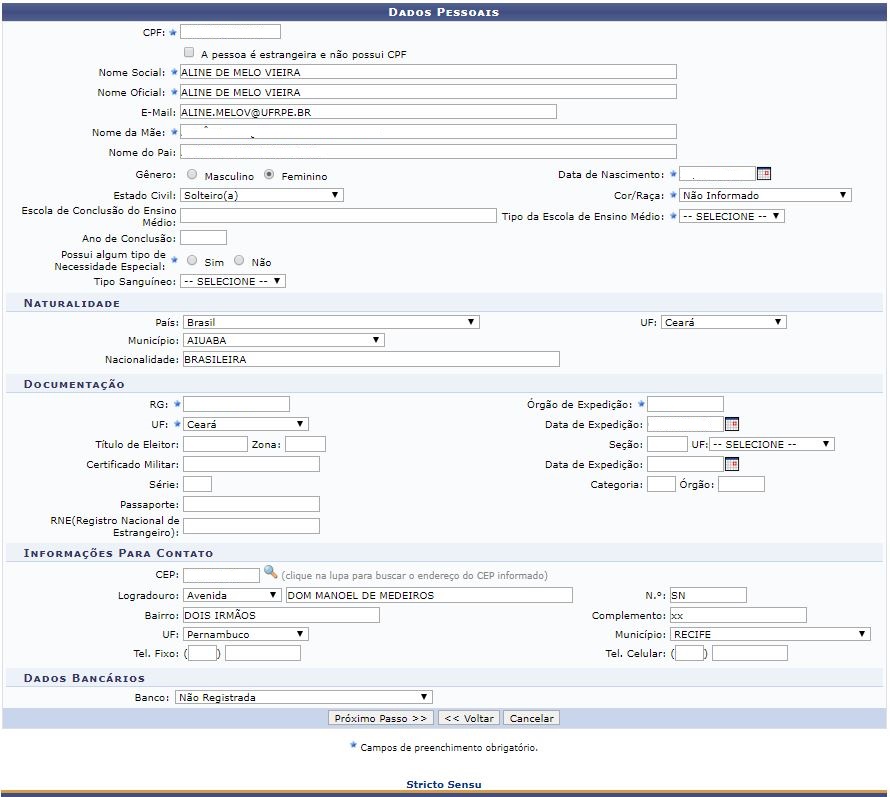Click the RG input field
Screen dimensions: 890x797
click(236, 404)
